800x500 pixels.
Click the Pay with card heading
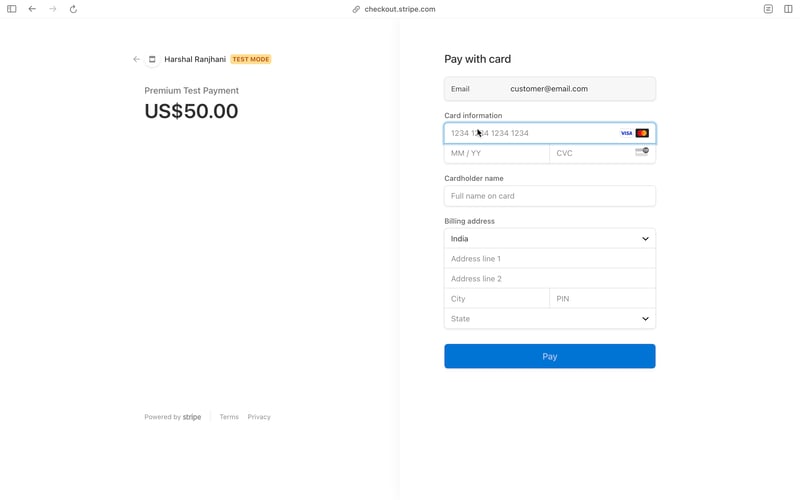coord(478,59)
